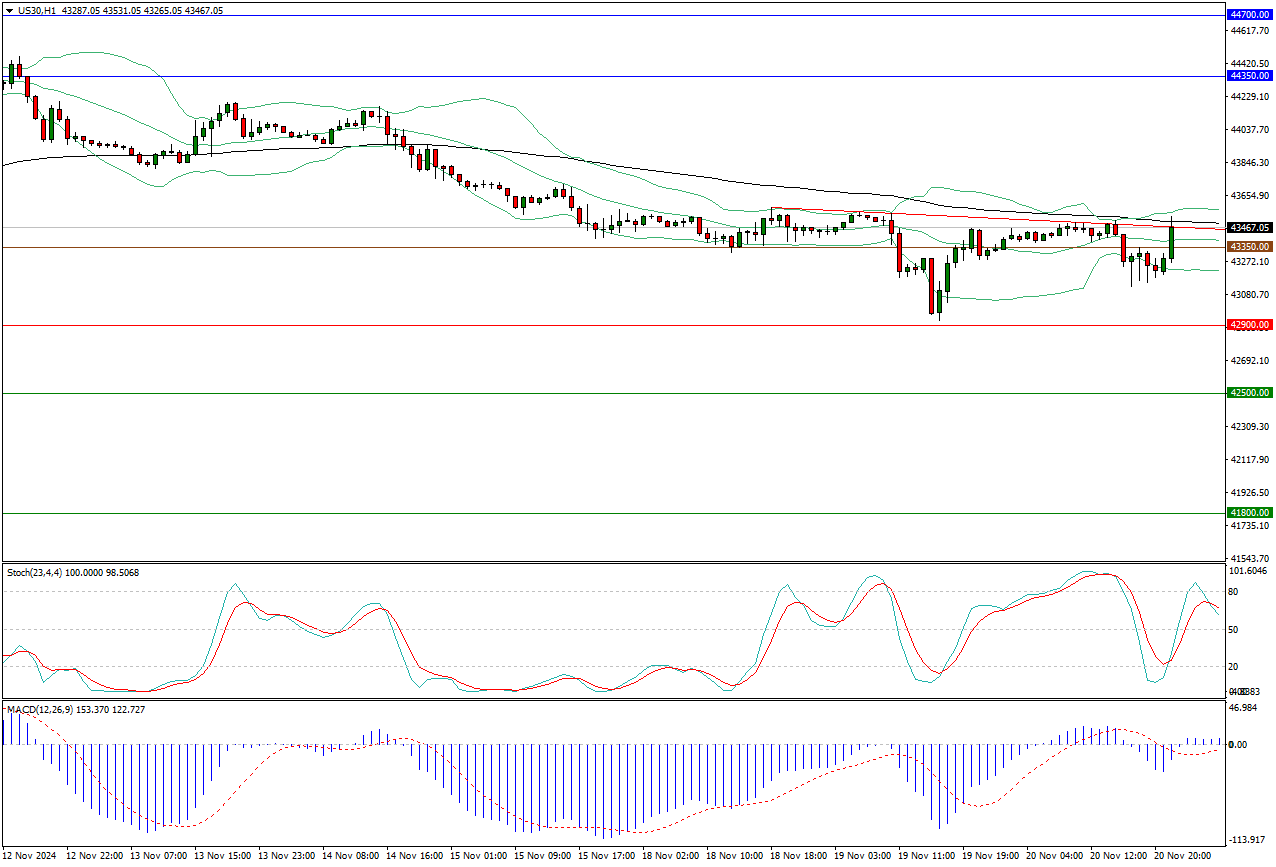Select the 44700.00 blue price label
This screenshot has width=1276, height=867.
coord(1249,15)
